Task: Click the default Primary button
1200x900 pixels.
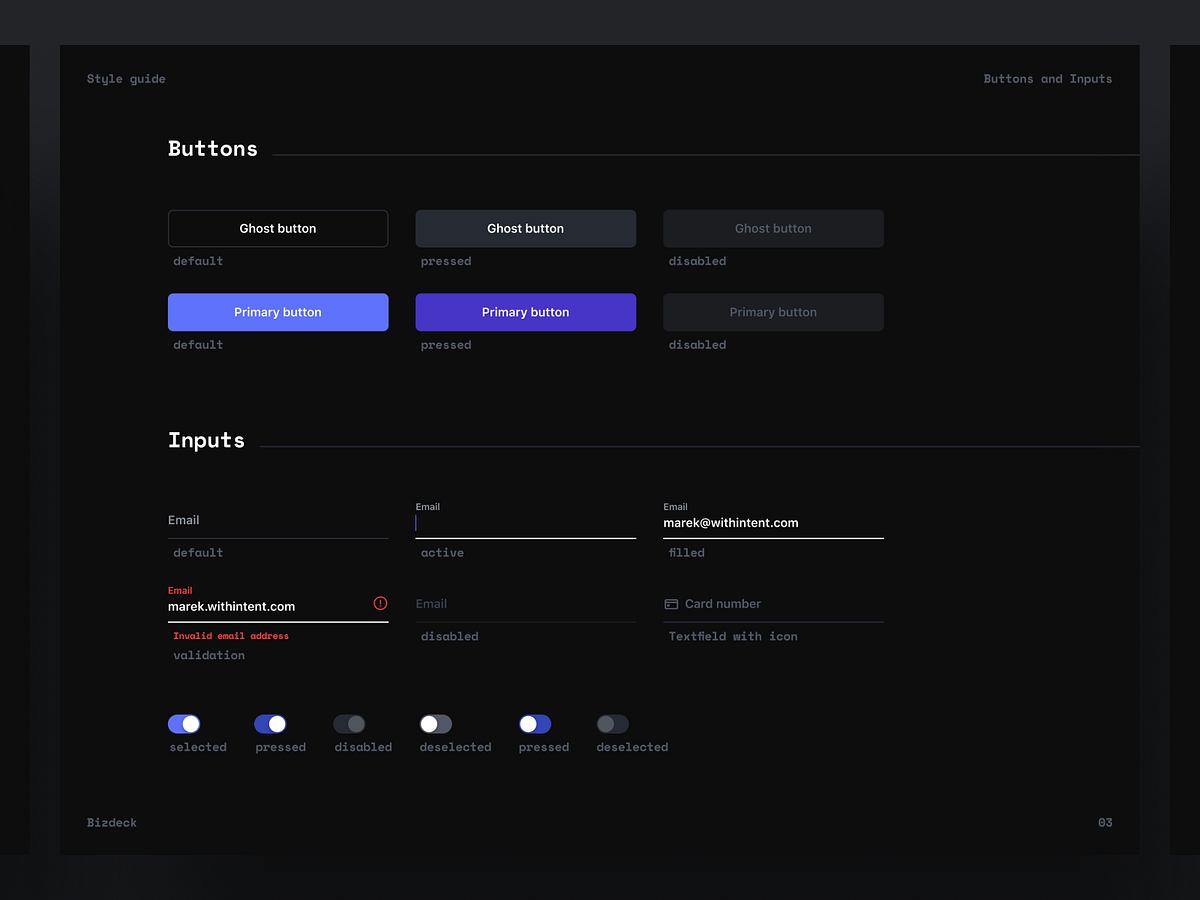Action: [278, 312]
